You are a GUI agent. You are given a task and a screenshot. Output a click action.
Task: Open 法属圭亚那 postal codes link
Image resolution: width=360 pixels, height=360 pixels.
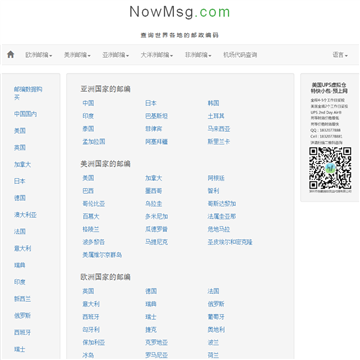pos(222,217)
